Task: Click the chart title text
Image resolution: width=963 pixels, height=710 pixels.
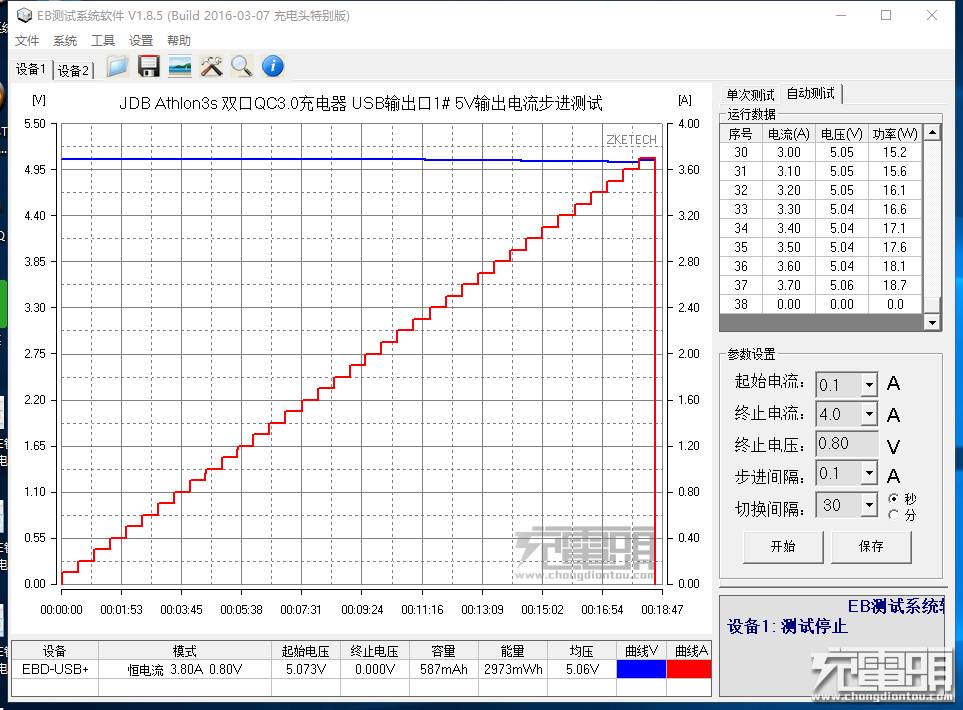Action: coord(361,103)
